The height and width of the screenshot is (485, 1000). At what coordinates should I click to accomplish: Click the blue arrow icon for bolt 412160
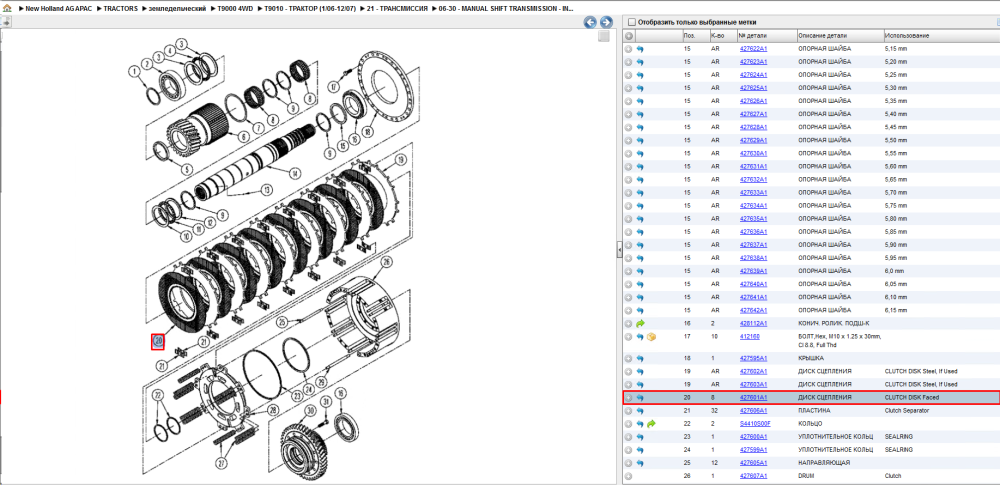click(640, 336)
